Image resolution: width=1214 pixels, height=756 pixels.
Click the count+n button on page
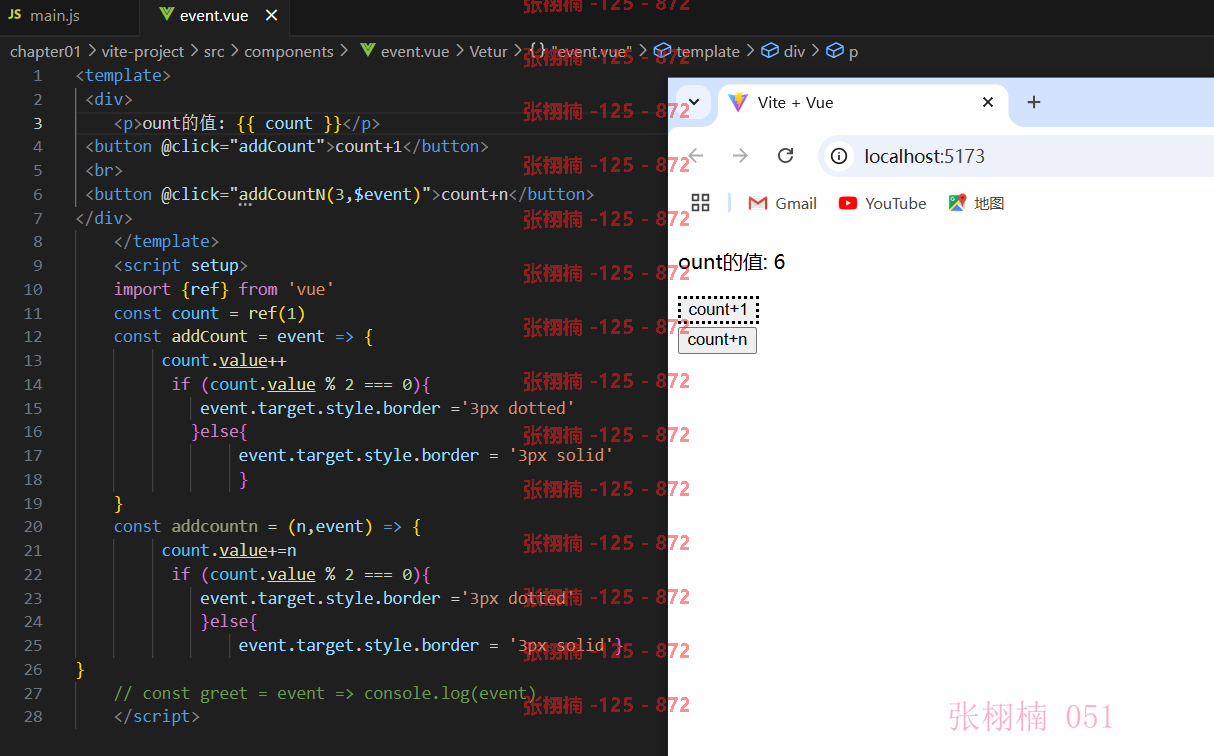[717, 340]
